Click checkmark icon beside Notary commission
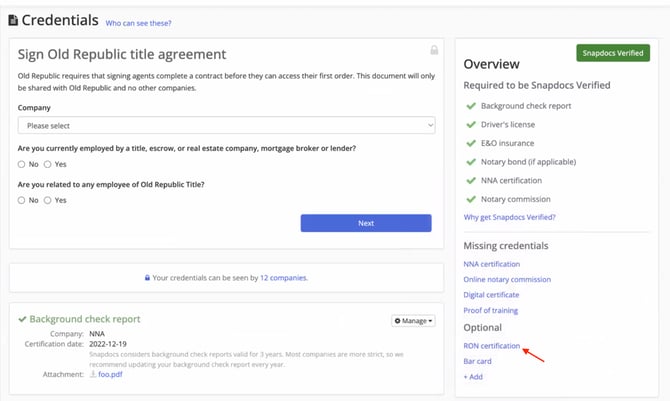The image size is (670, 401). 470,199
